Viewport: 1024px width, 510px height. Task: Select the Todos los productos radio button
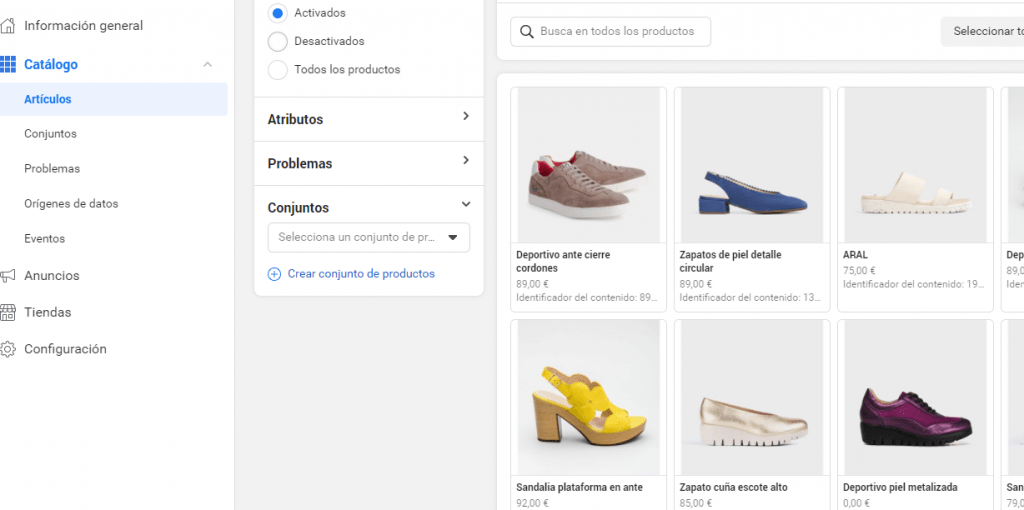click(x=278, y=70)
